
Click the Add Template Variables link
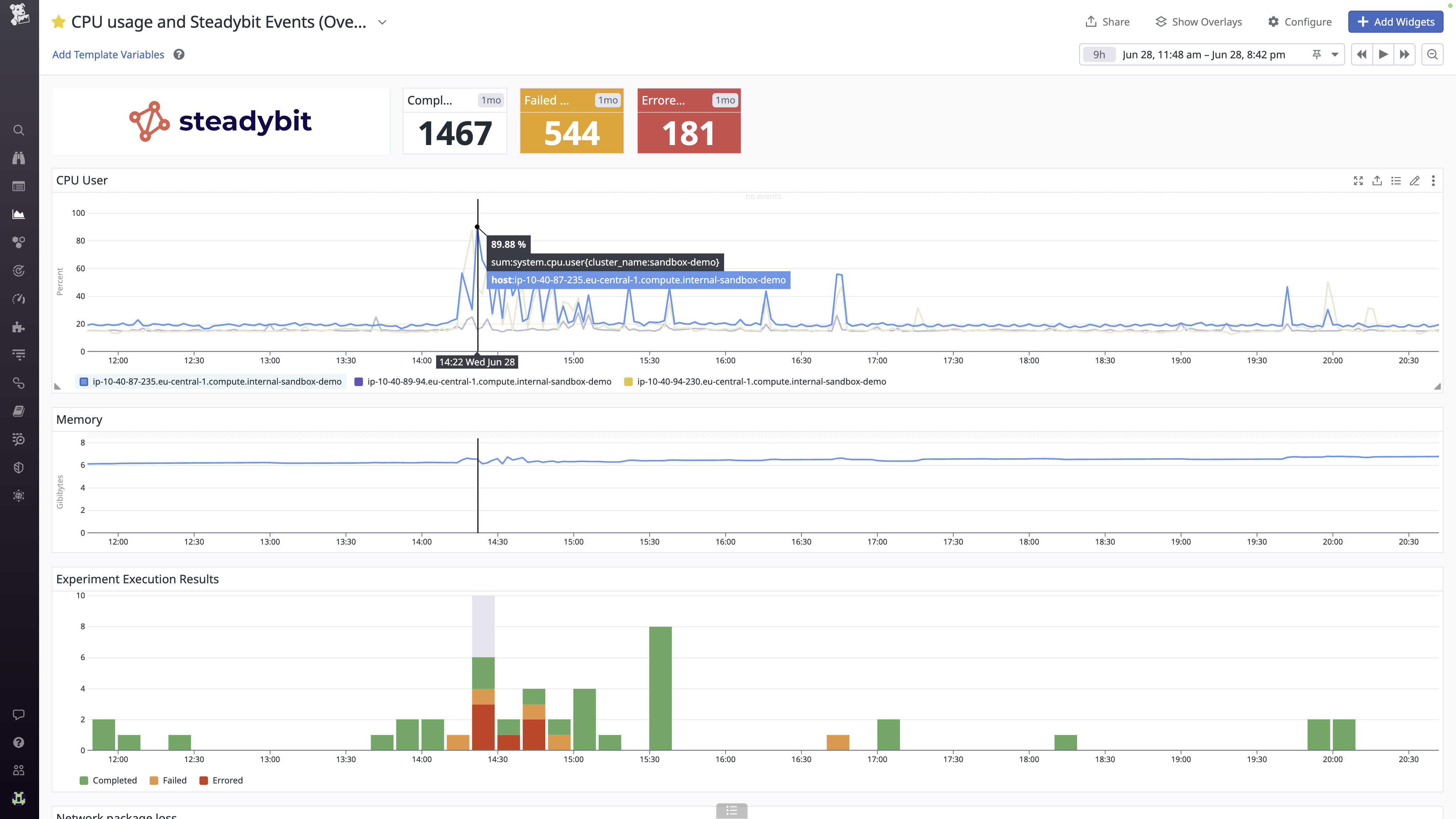[x=107, y=54]
